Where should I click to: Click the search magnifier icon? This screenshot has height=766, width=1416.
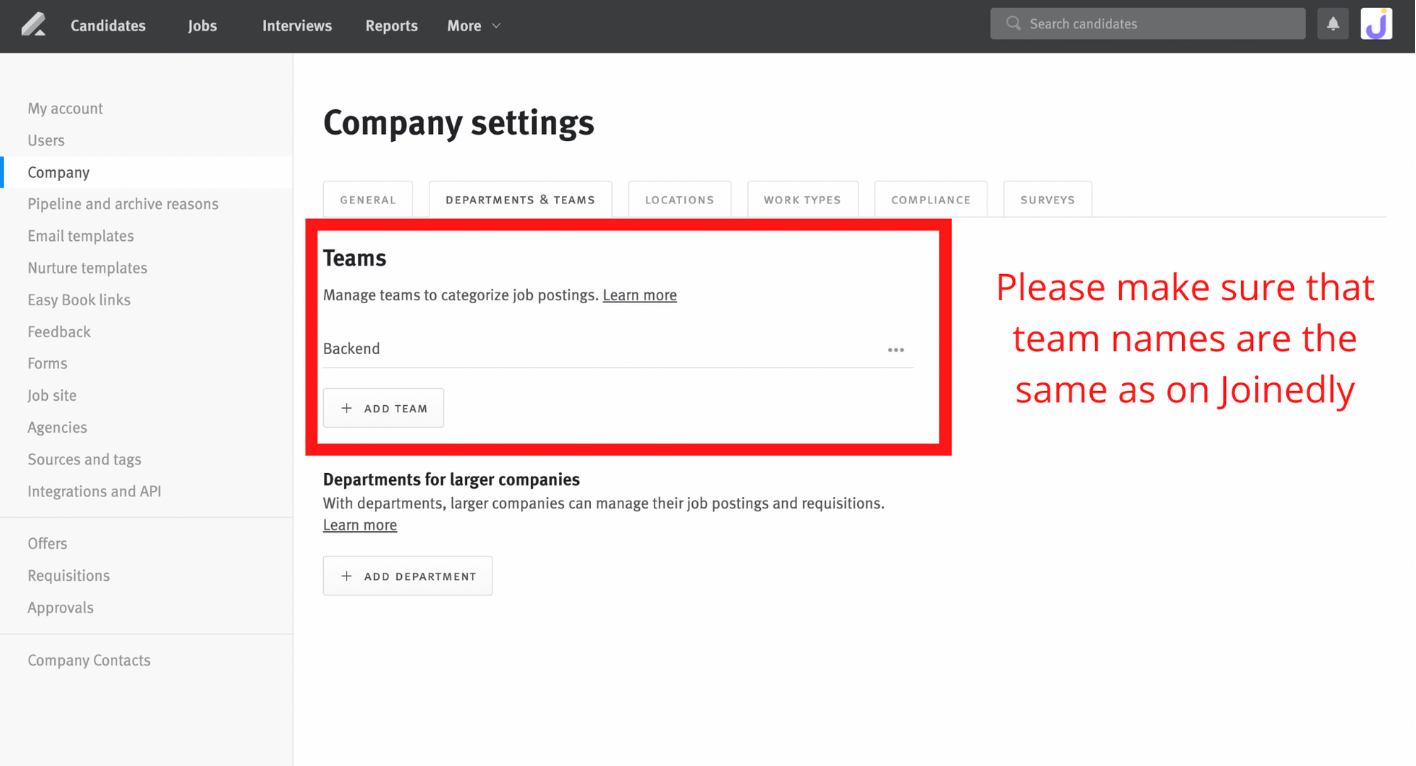click(1013, 23)
